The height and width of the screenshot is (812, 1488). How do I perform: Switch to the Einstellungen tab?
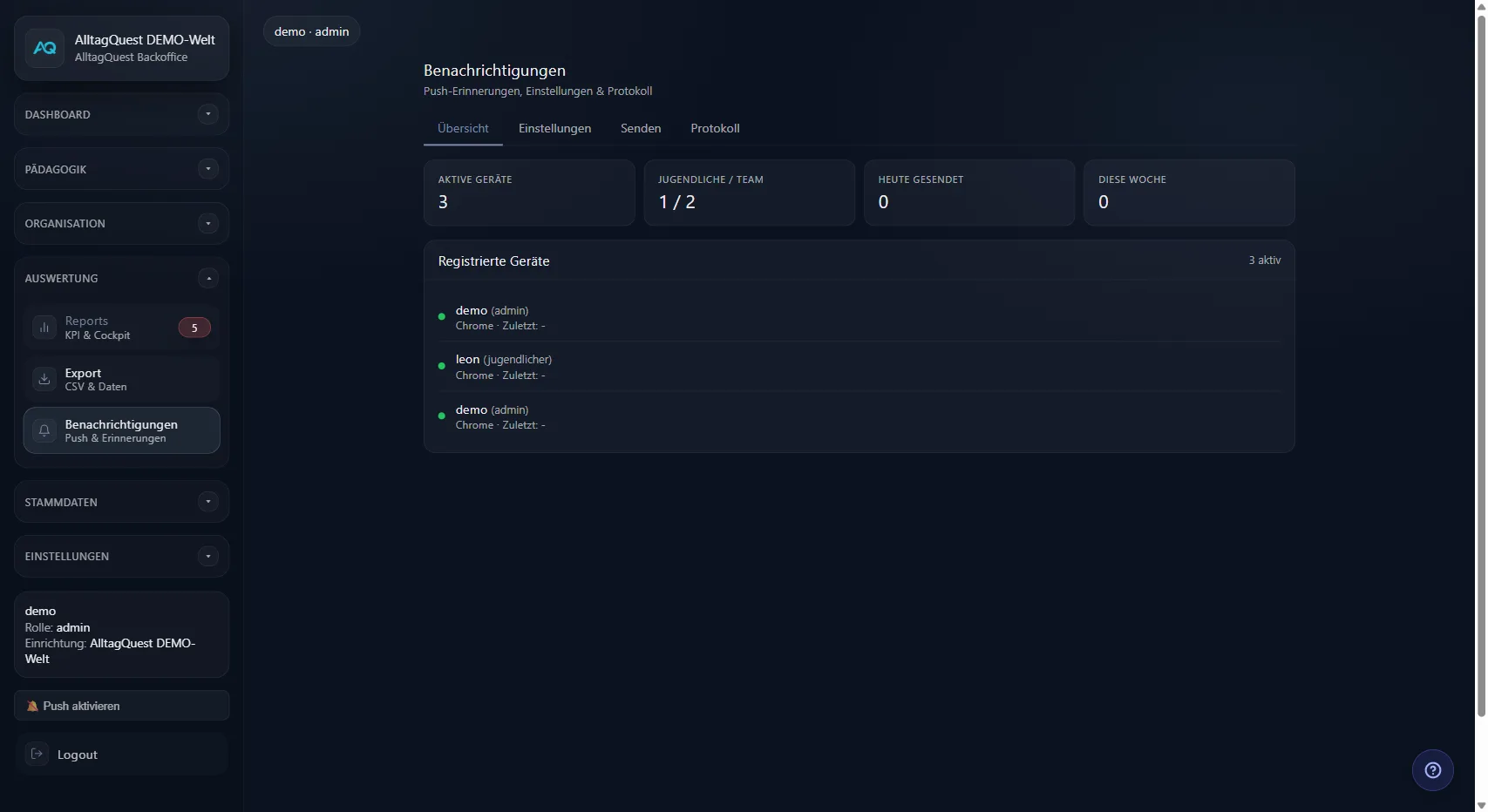click(x=554, y=128)
